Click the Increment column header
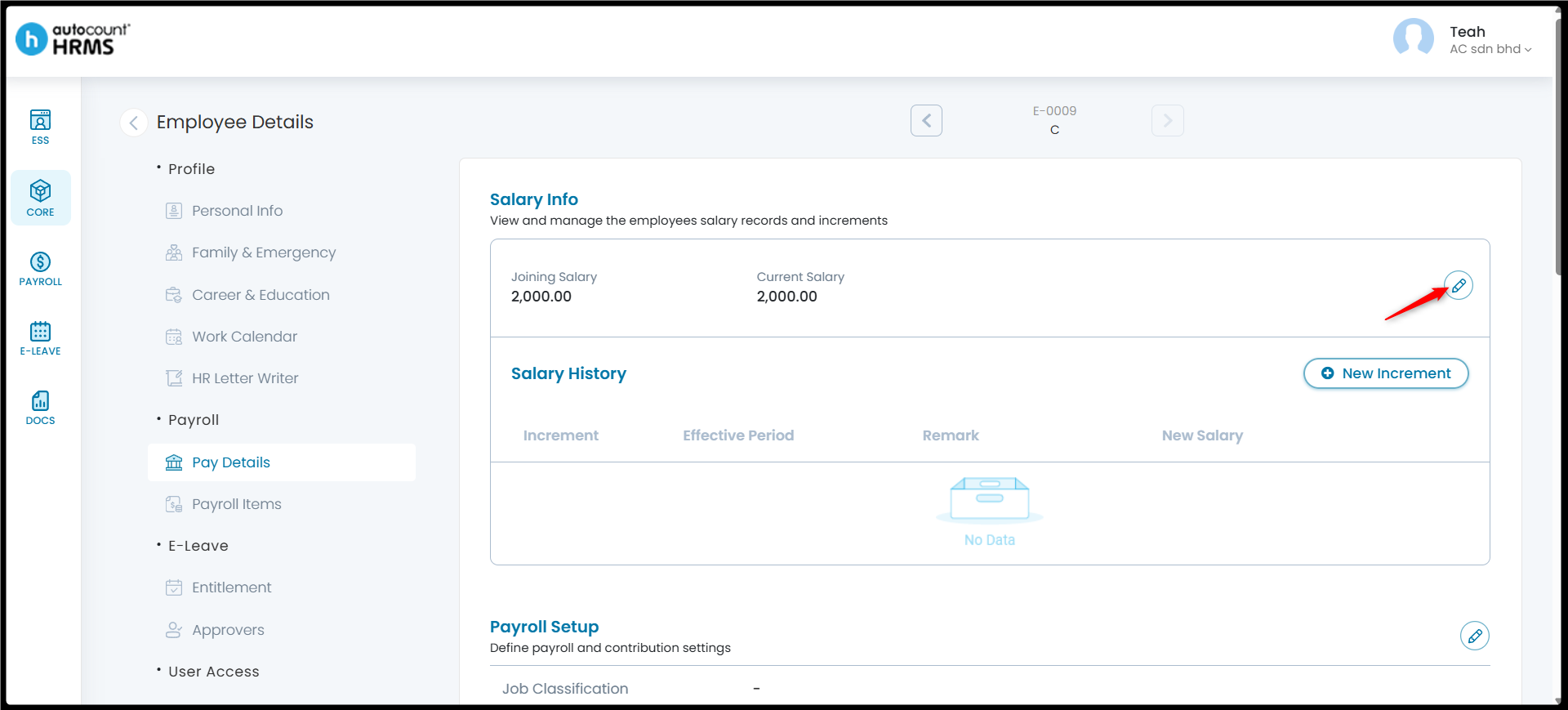This screenshot has height=710, width=1568. [561, 435]
